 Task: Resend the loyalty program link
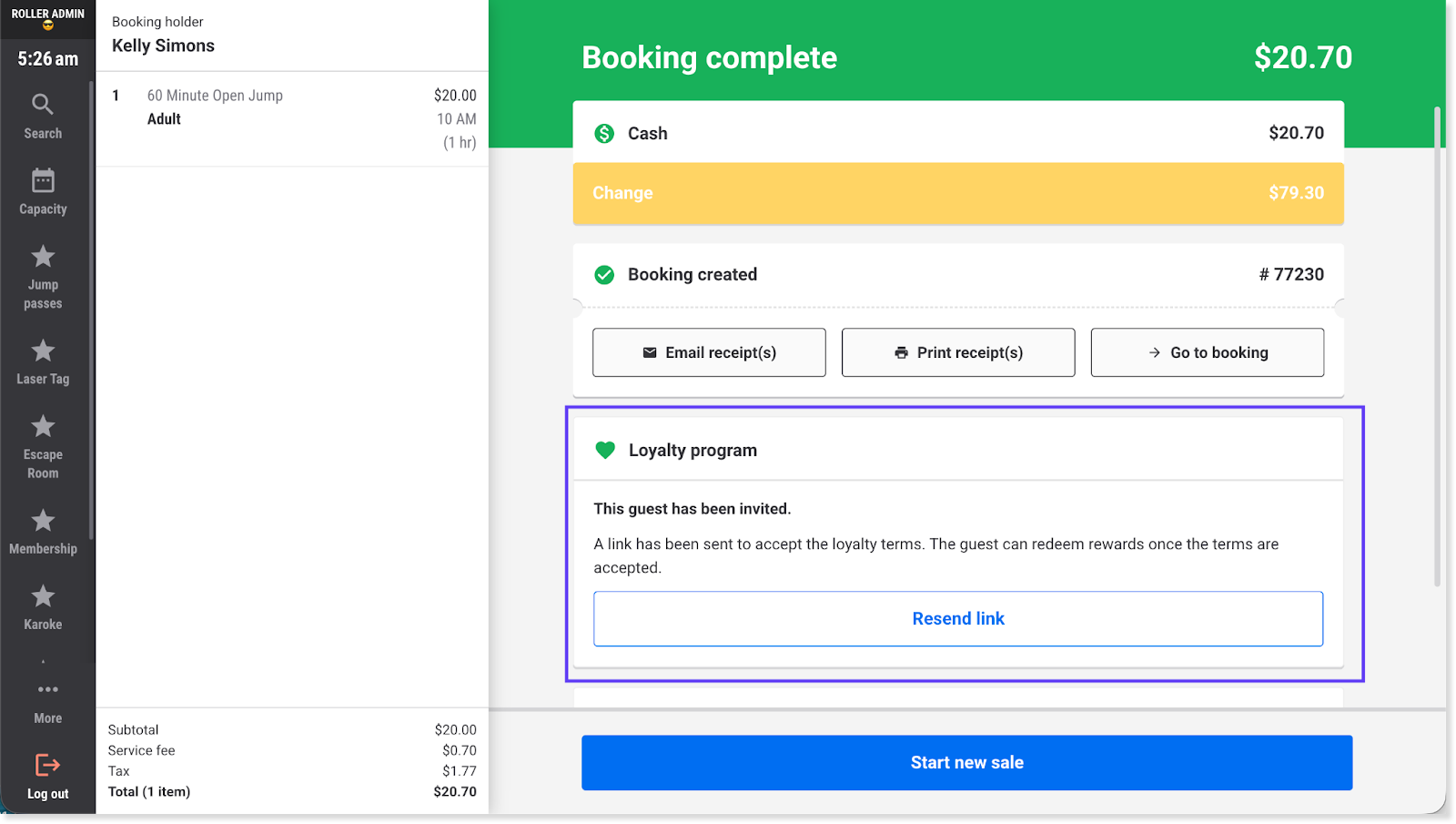(x=958, y=619)
